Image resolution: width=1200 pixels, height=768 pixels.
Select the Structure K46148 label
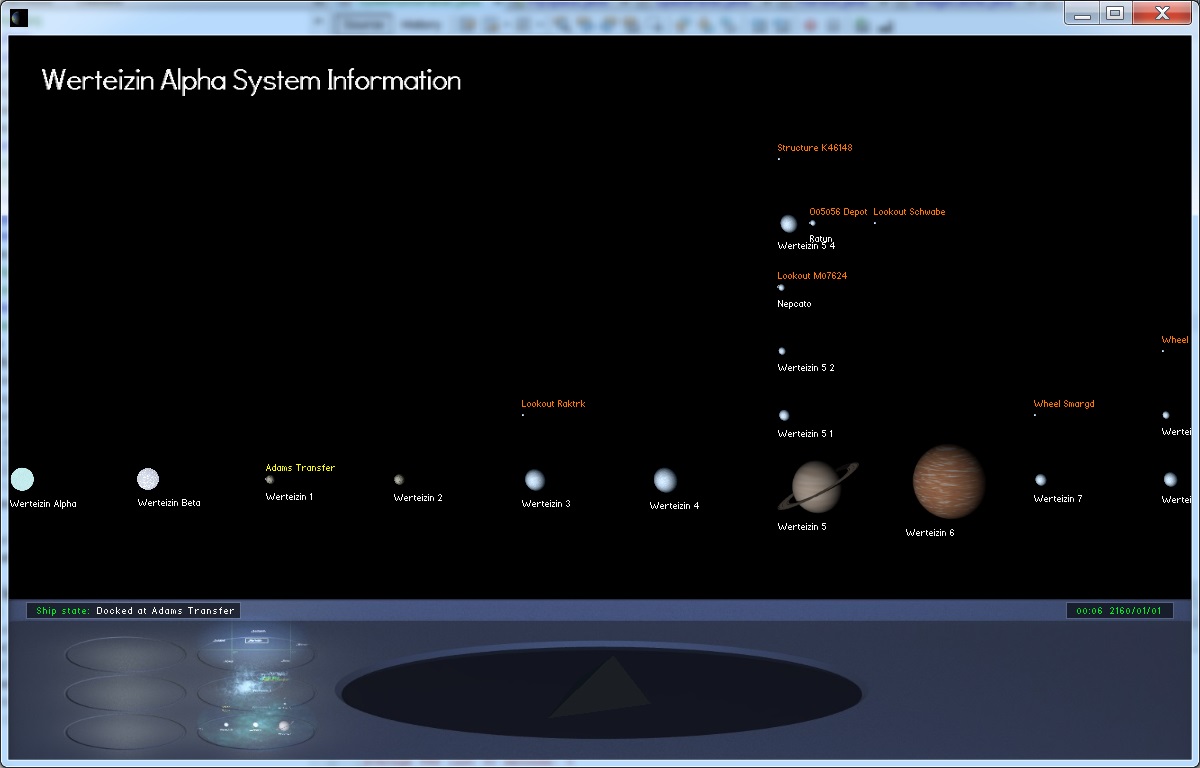tap(814, 148)
